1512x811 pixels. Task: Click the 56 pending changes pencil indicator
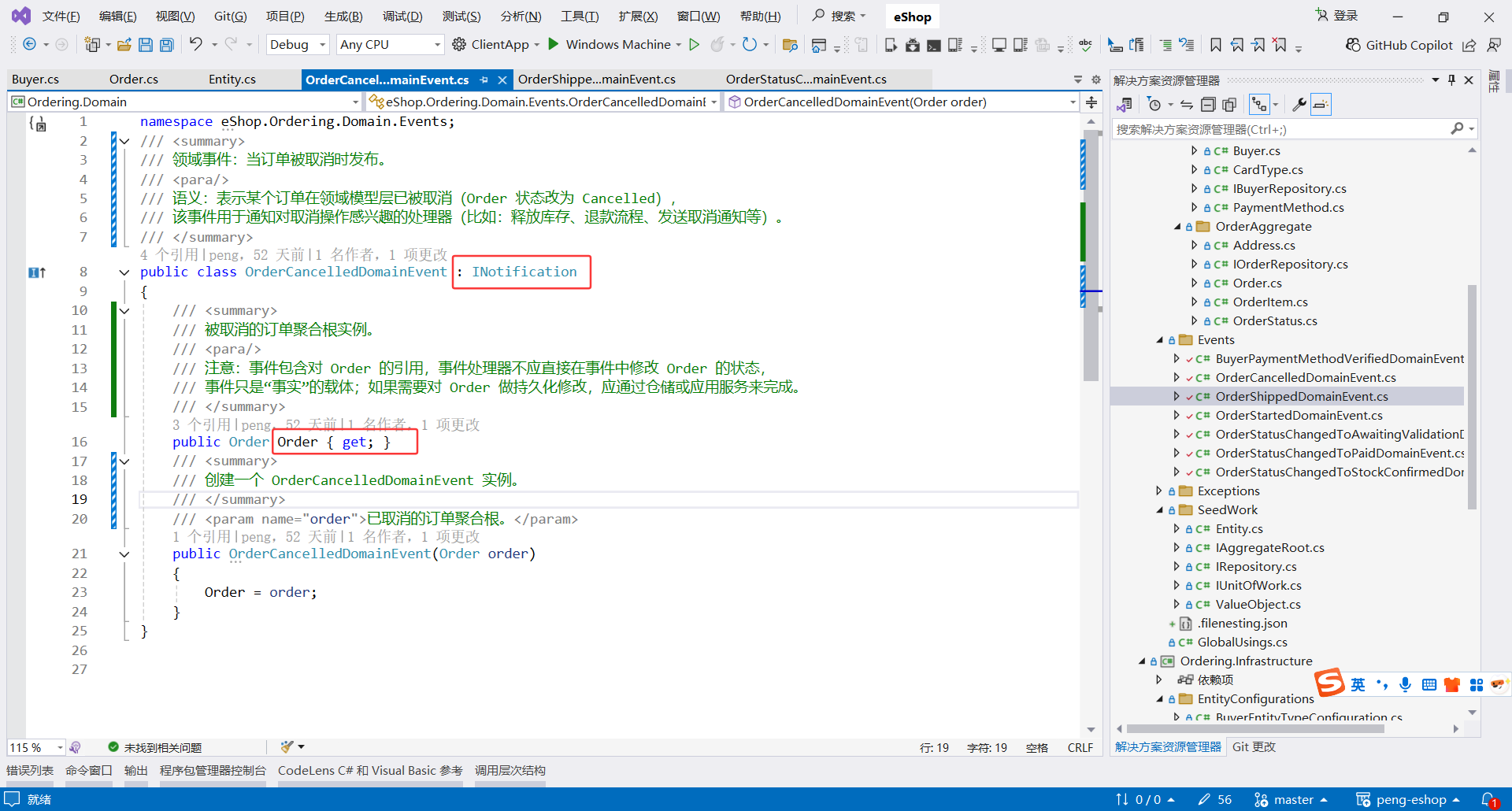coord(1215,800)
